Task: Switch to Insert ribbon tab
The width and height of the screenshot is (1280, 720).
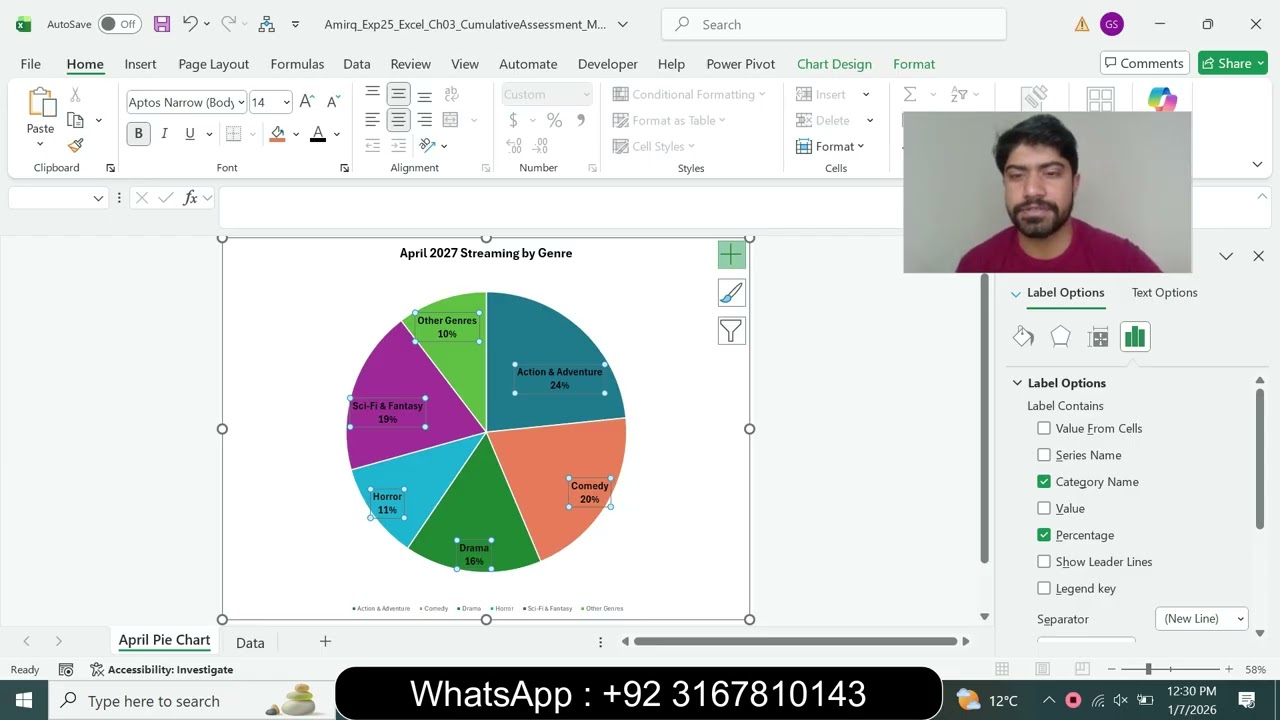Action: click(x=140, y=64)
